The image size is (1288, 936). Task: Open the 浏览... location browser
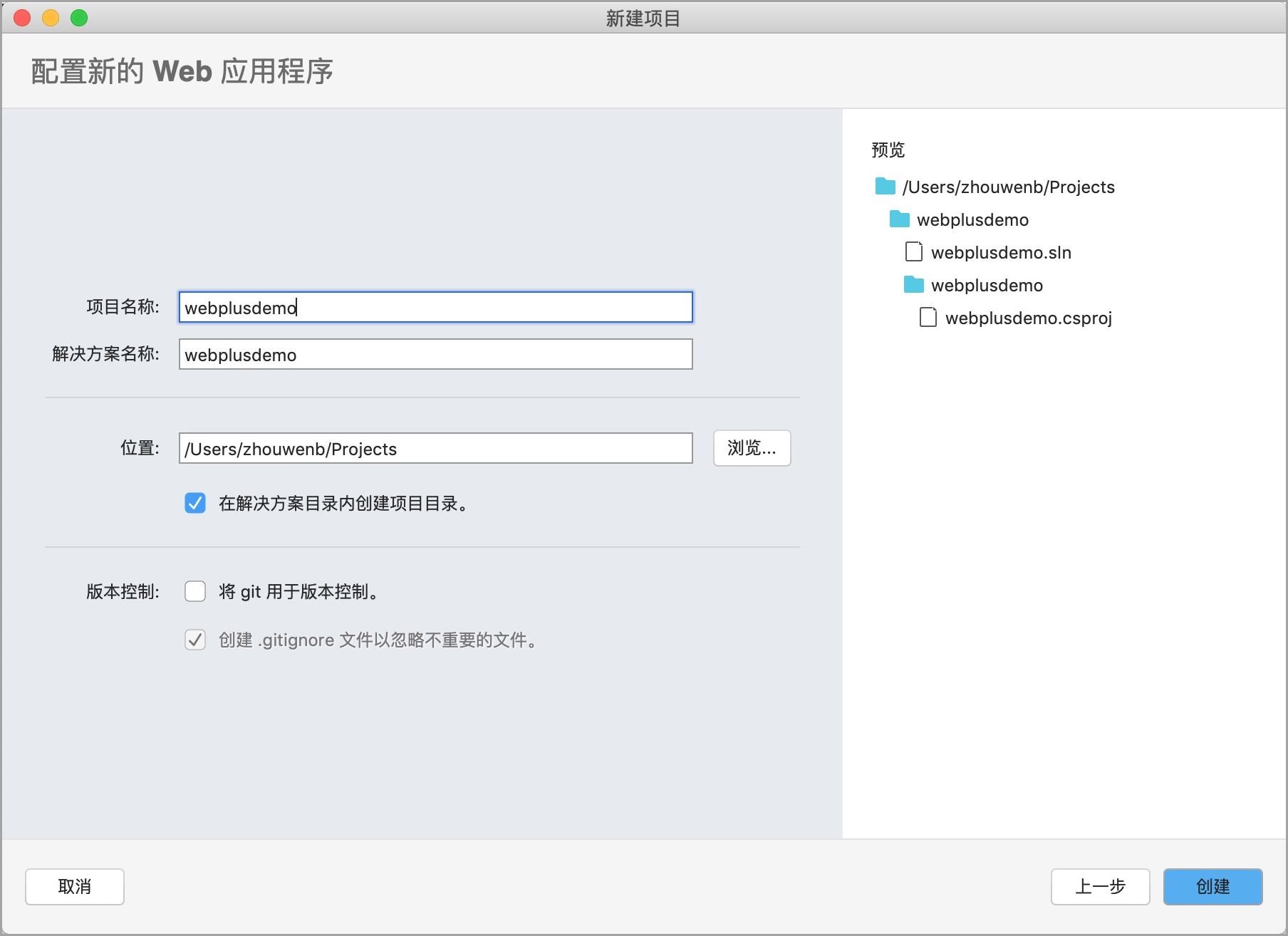coord(752,448)
